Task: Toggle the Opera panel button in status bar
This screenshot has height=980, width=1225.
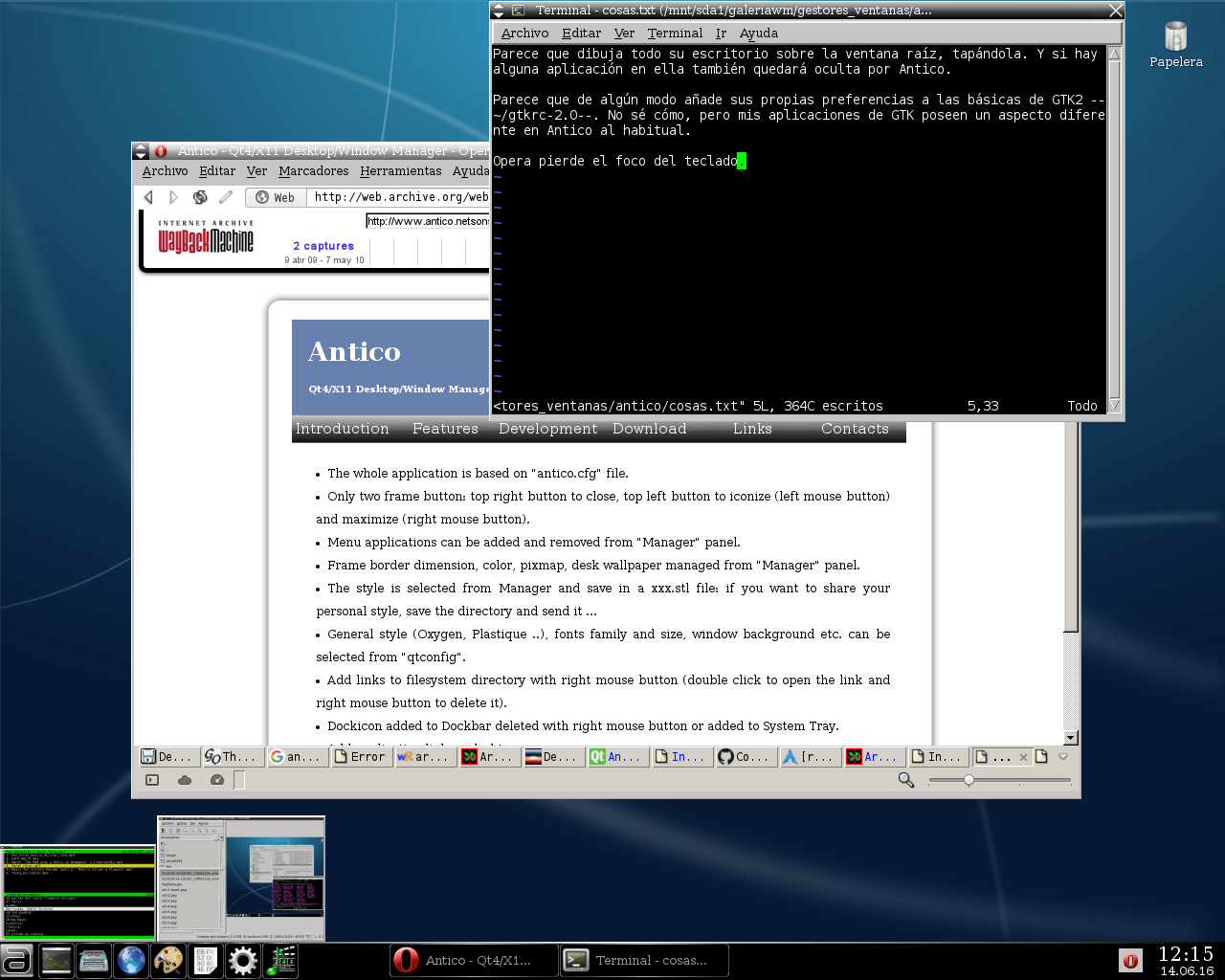Action: click(152, 780)
